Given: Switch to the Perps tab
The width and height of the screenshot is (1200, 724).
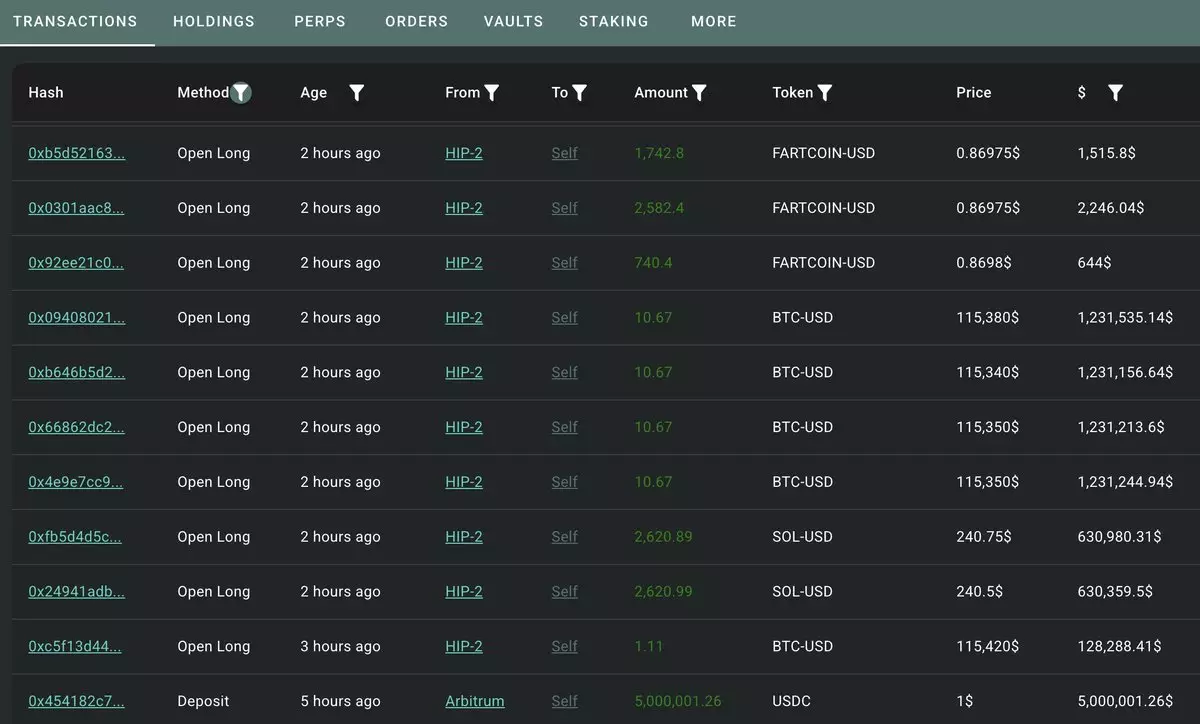Looking at the screenshot, I should tap(320, 21).
